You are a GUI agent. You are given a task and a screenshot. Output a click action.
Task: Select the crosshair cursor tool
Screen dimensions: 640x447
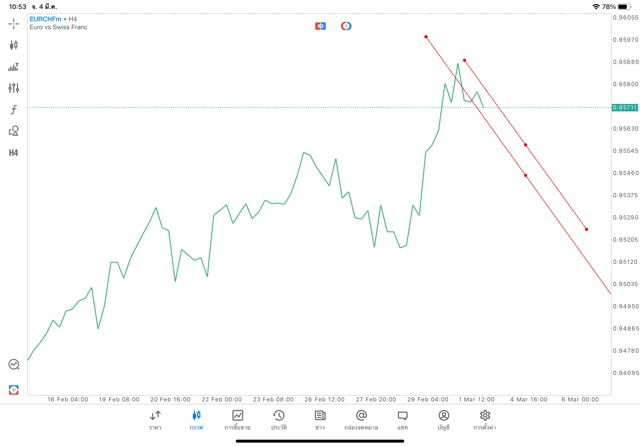[x=14, y=23]
